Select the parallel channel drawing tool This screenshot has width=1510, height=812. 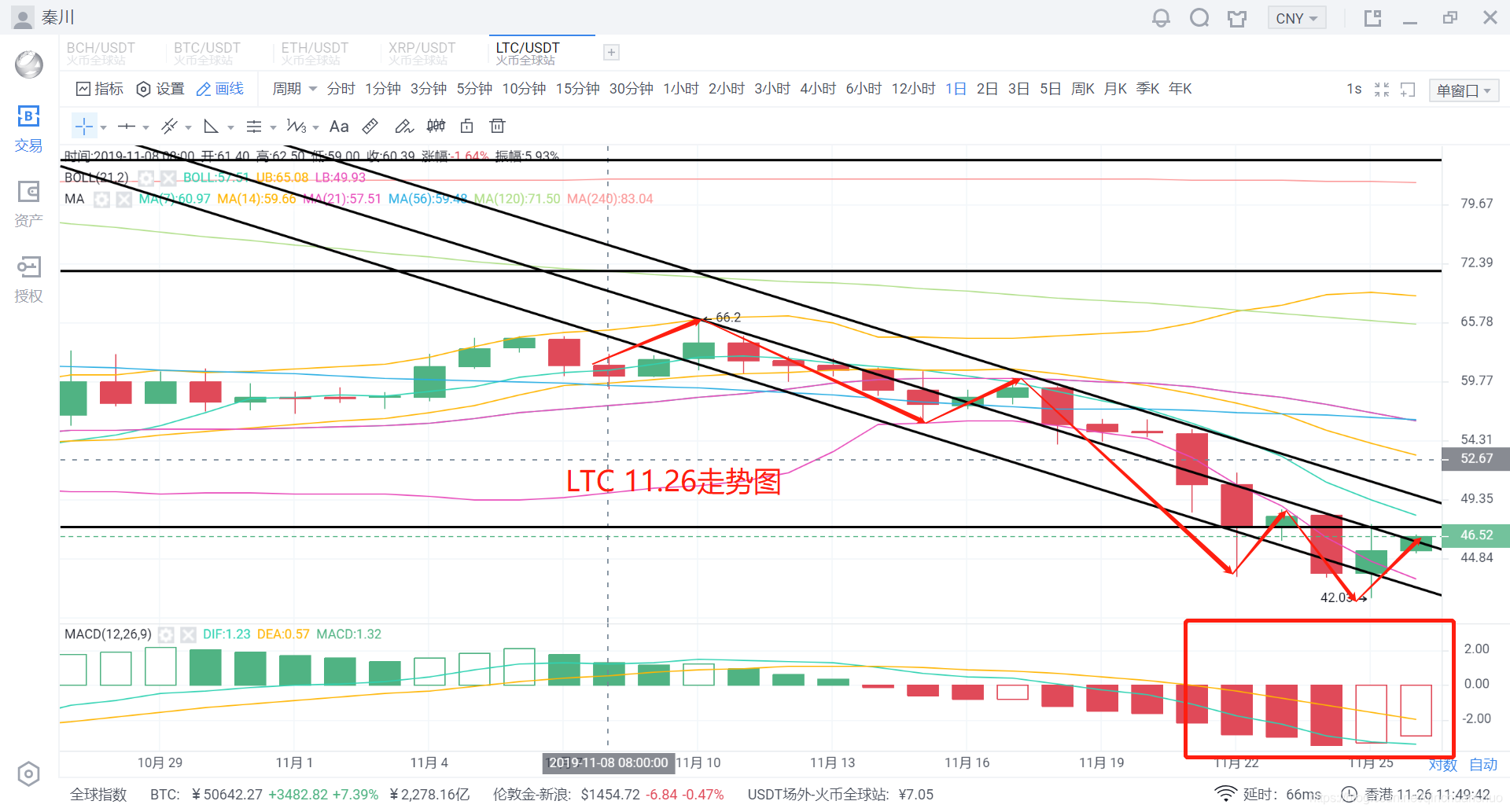click(169, 127)
